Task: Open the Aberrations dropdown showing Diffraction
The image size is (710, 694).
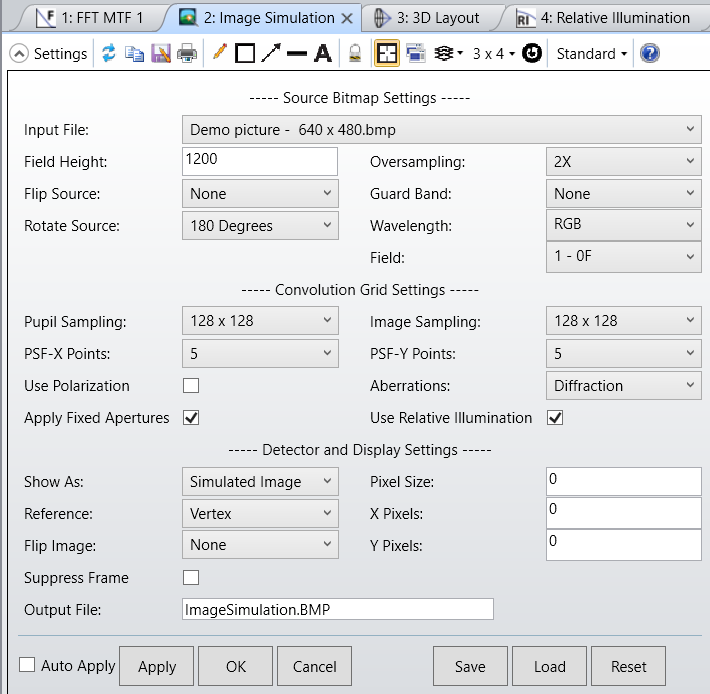Action: (x=624, y=386)
